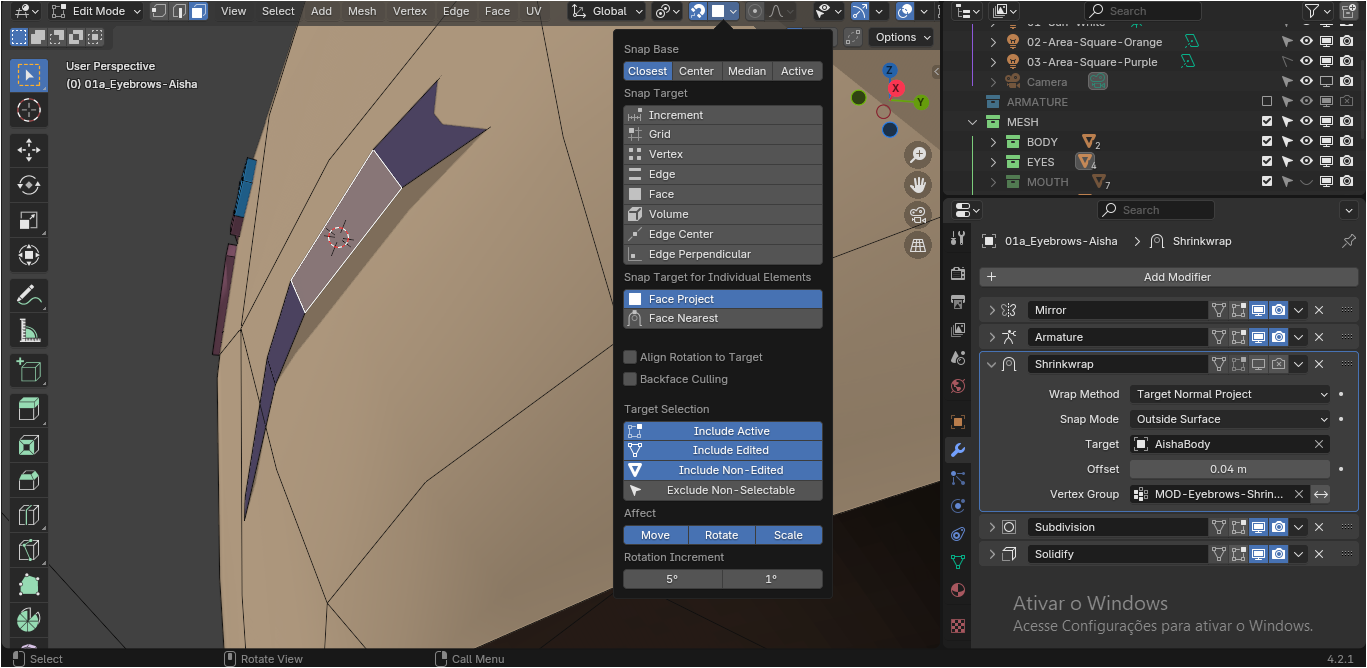The image size is (1367, 668).
Task: Toggle camera view gizmo icon
Action: [x=918, y=215]
